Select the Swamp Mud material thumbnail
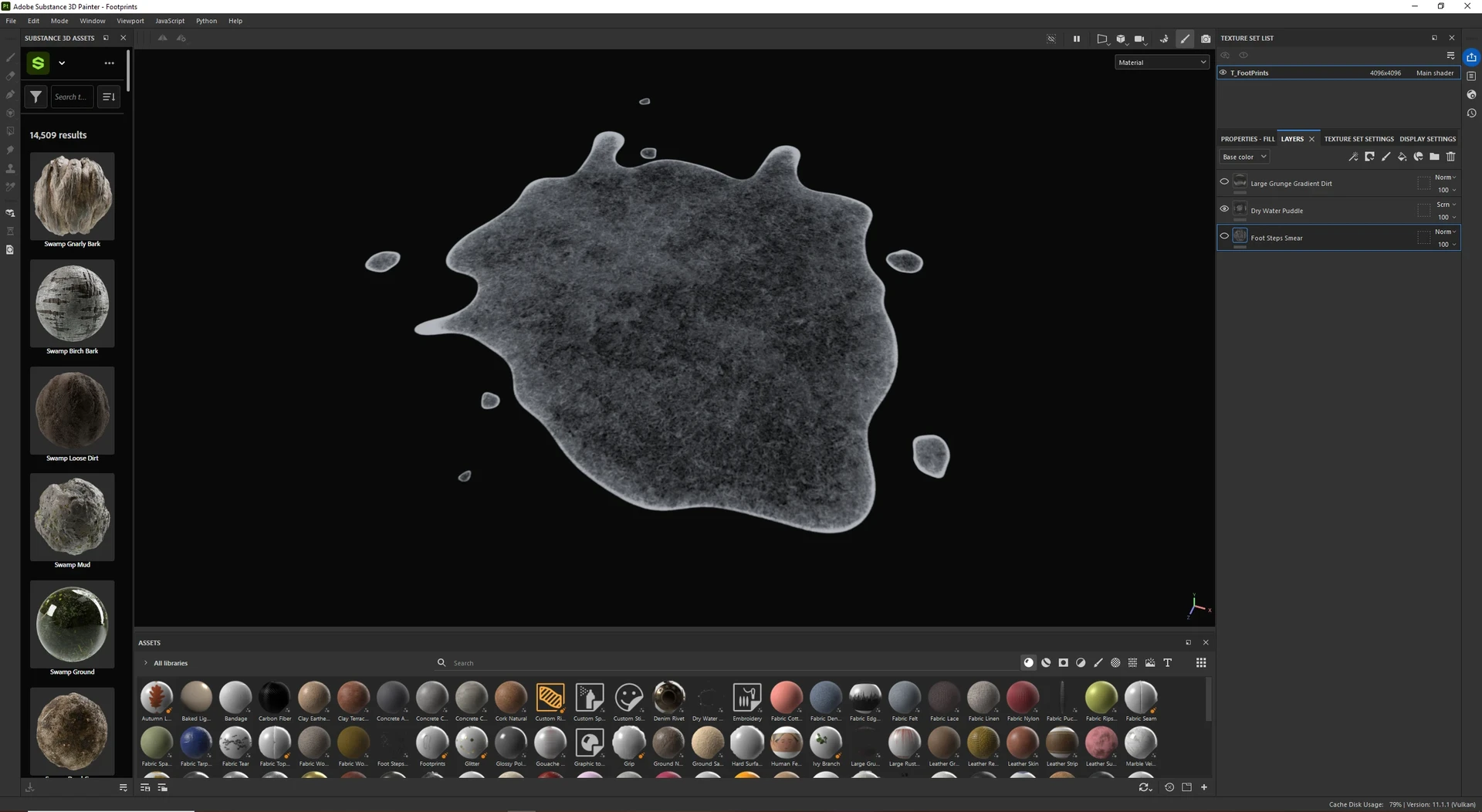This screenshot has width=1482, height=812. pyautogui.click(x=73, y=517)
